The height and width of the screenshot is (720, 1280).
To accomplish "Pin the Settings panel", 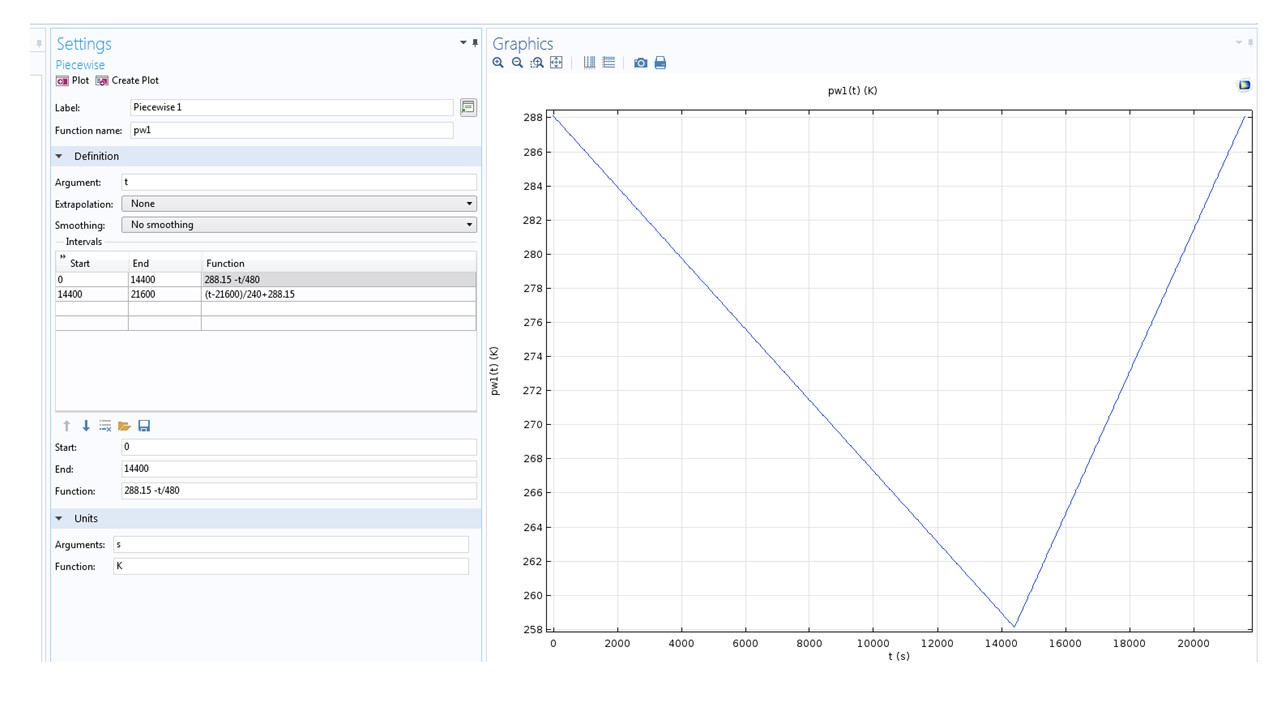I will click(x=475, y=43).
